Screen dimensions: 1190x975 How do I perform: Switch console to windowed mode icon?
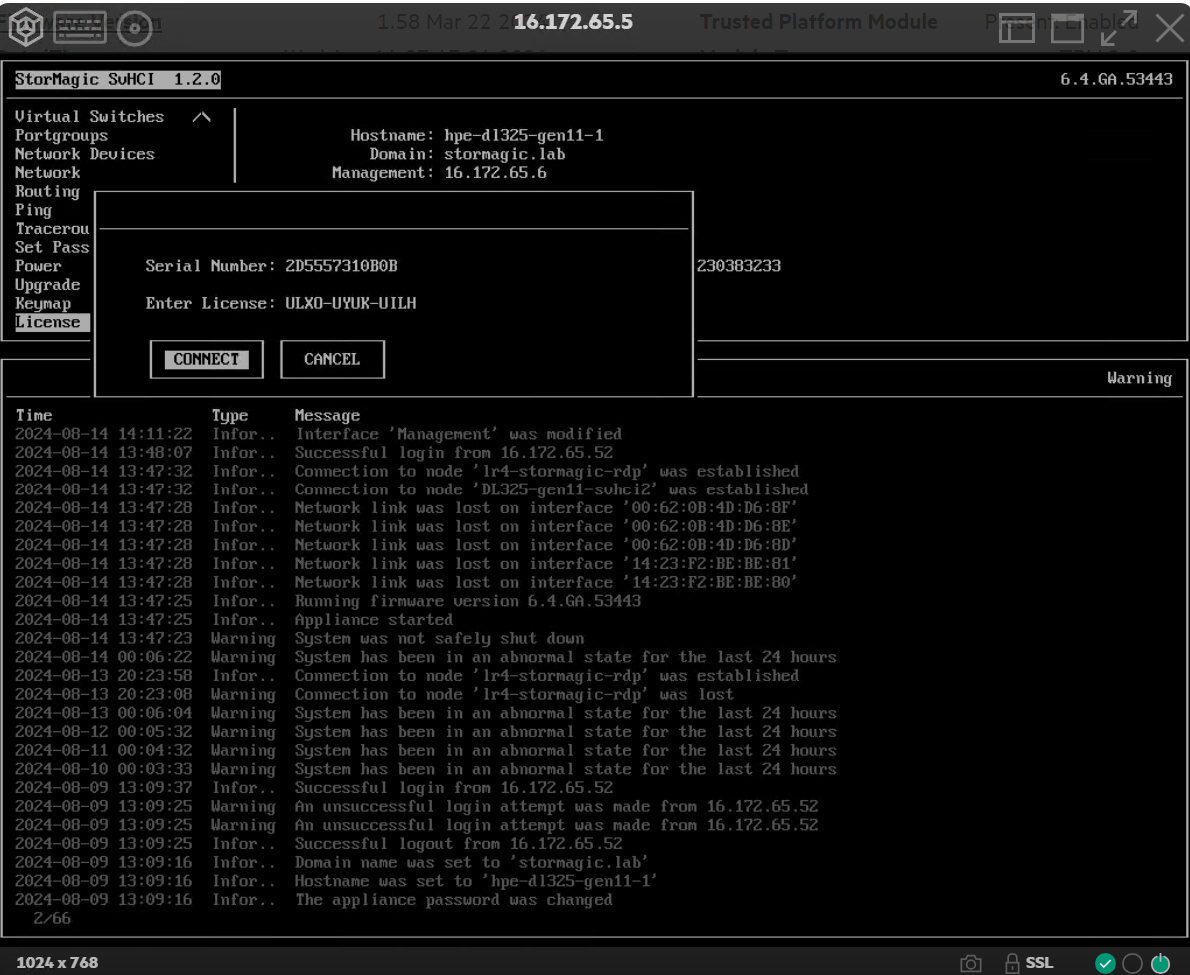(1067, 28)
